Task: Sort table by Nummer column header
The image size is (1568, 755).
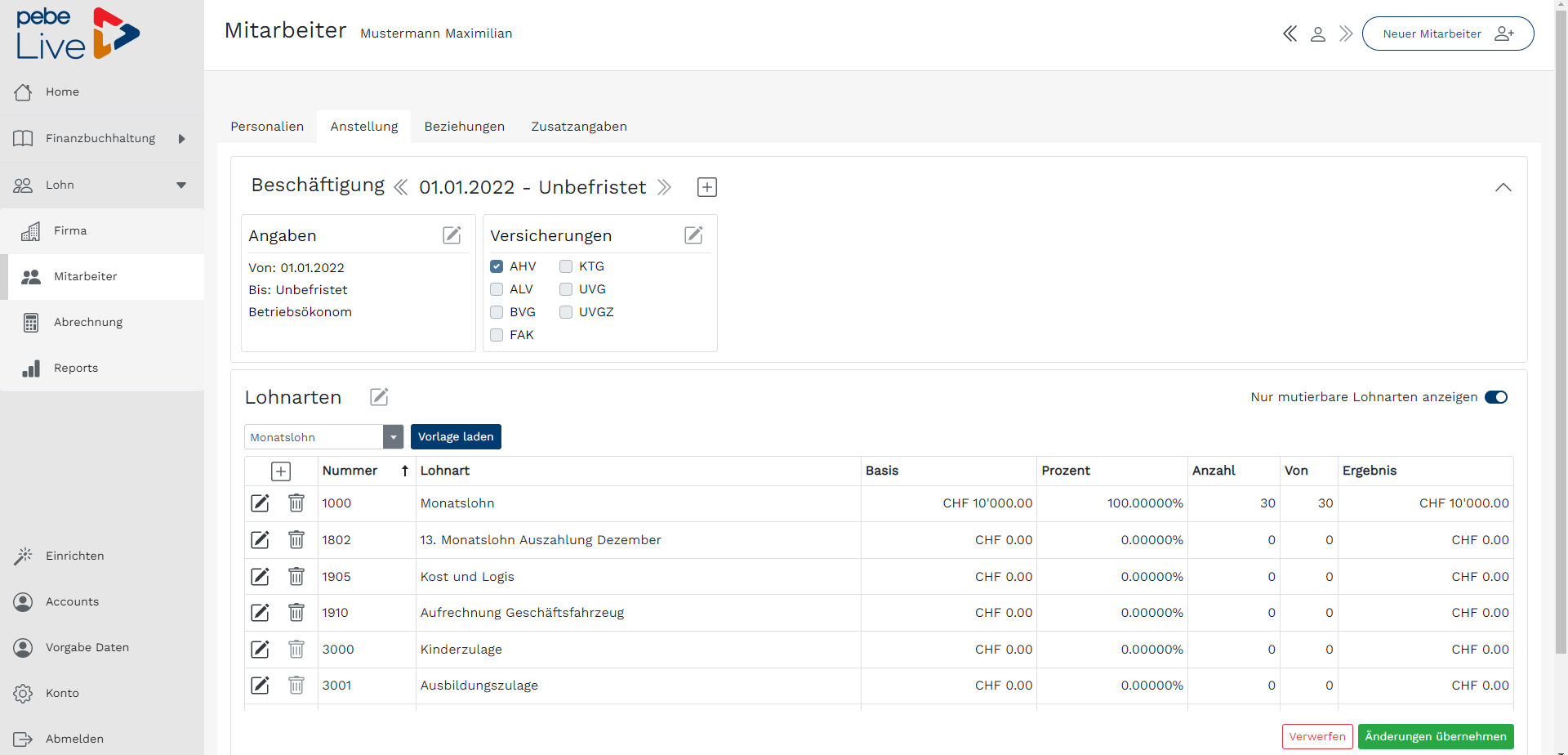Action: pyautogui.click(x=350, y=471)
